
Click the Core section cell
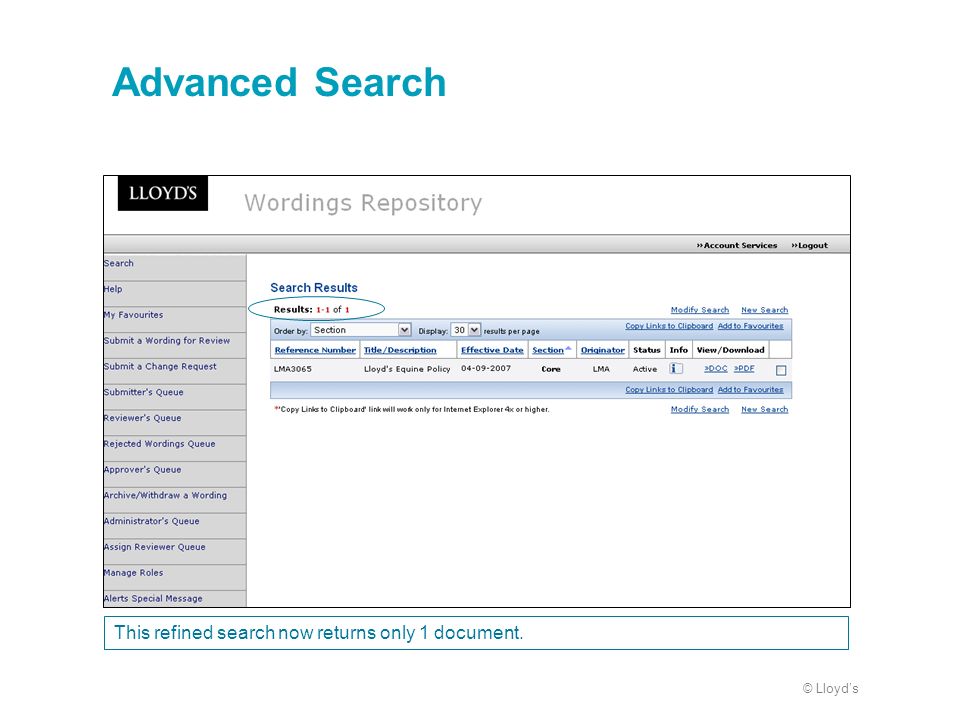pyautogui.click(x=551, y=369)
